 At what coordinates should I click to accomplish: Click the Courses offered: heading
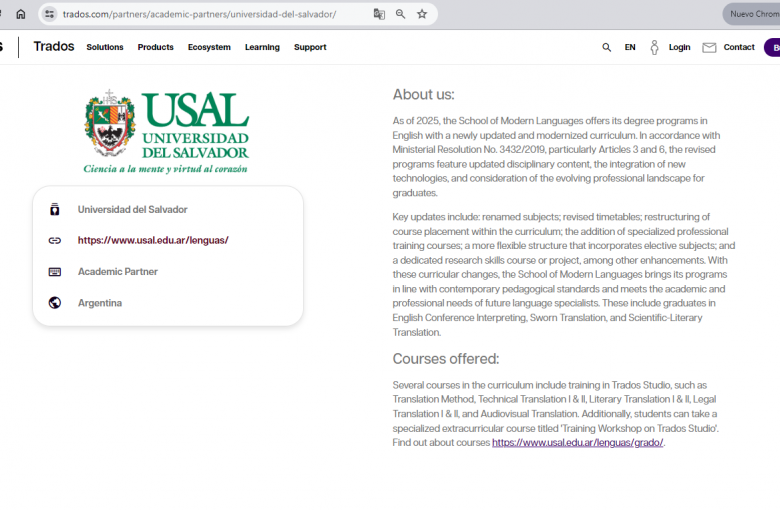tap(446, 359)
